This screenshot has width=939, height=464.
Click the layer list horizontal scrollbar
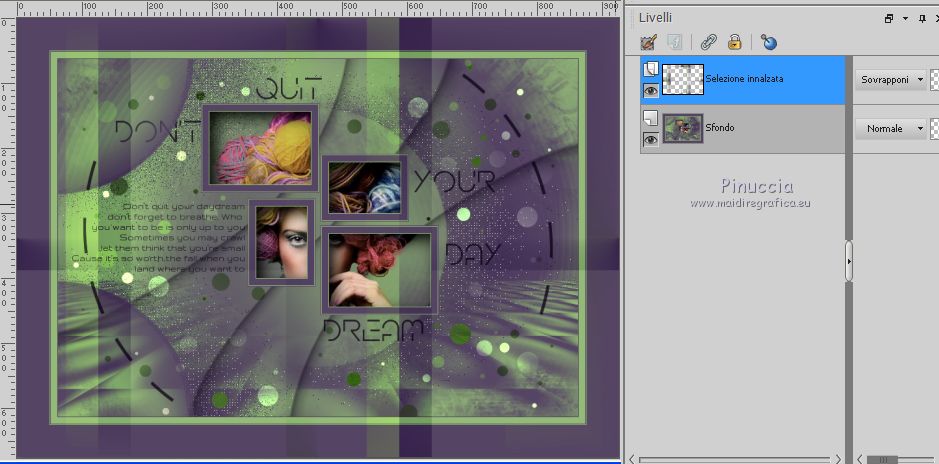(737, 459)
